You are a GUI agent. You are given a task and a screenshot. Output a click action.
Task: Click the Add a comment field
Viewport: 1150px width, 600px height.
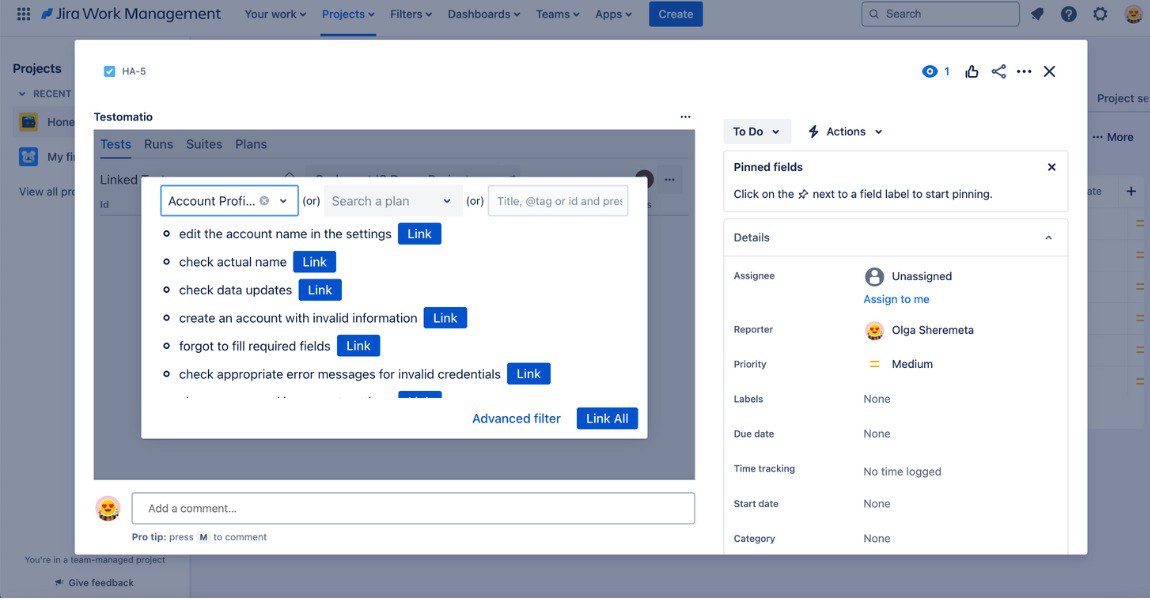(413, 508)
